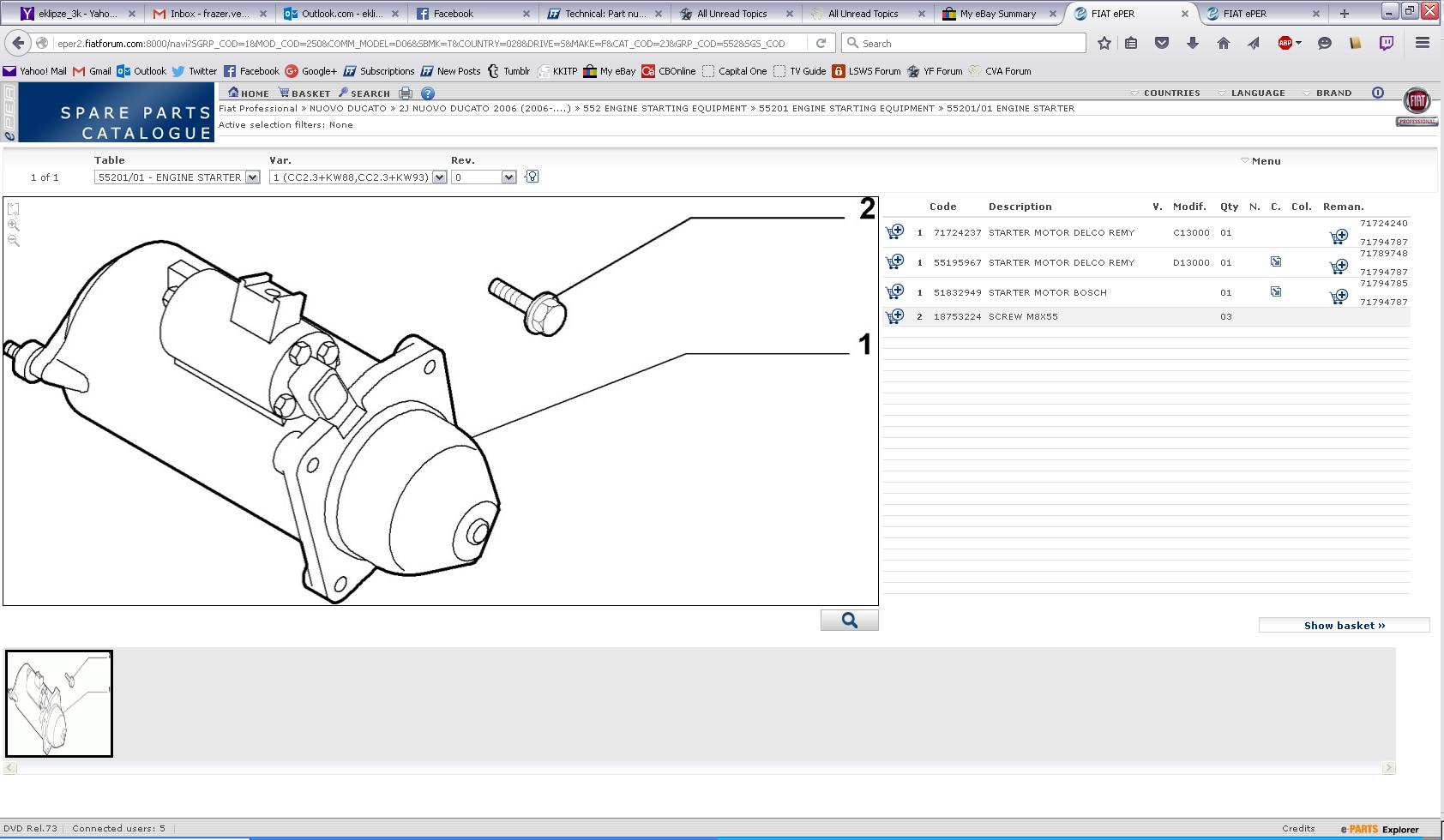Open the Pocket icon in browser toolbar

pos(1162,43)
